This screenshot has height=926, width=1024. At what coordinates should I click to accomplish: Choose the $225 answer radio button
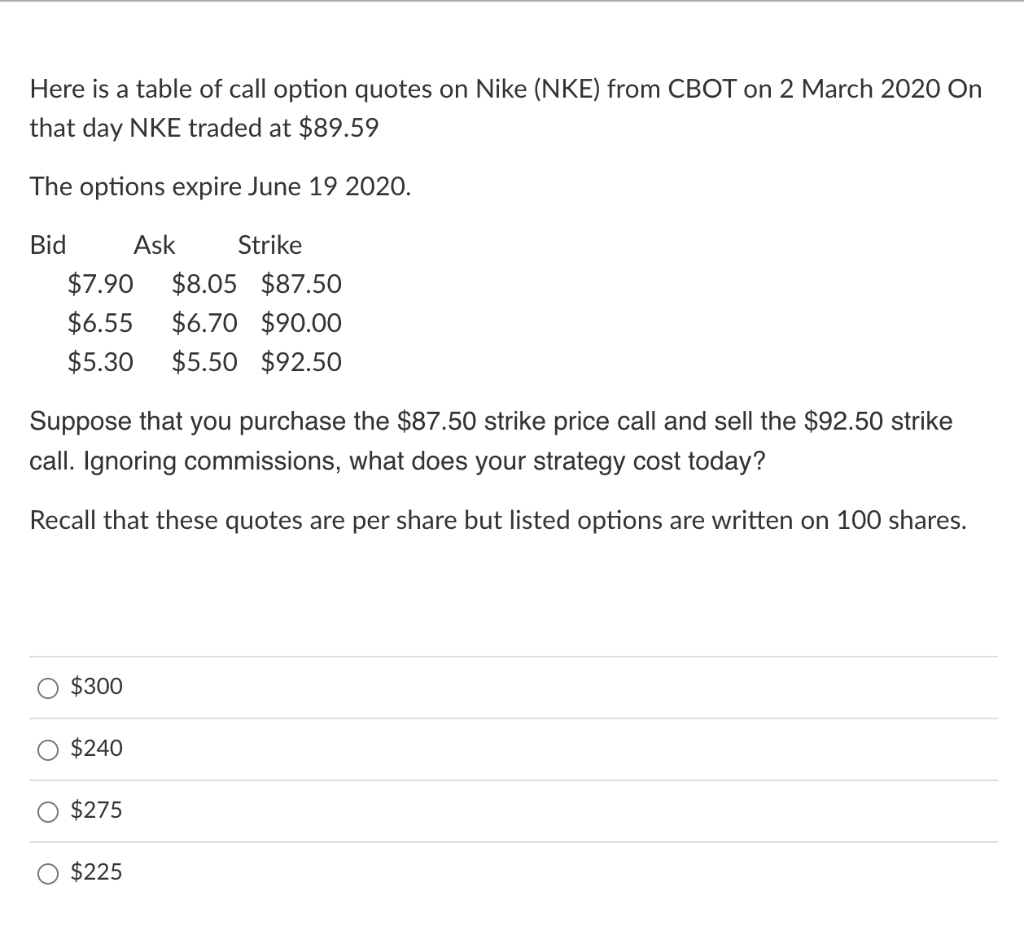coord(48,873)
